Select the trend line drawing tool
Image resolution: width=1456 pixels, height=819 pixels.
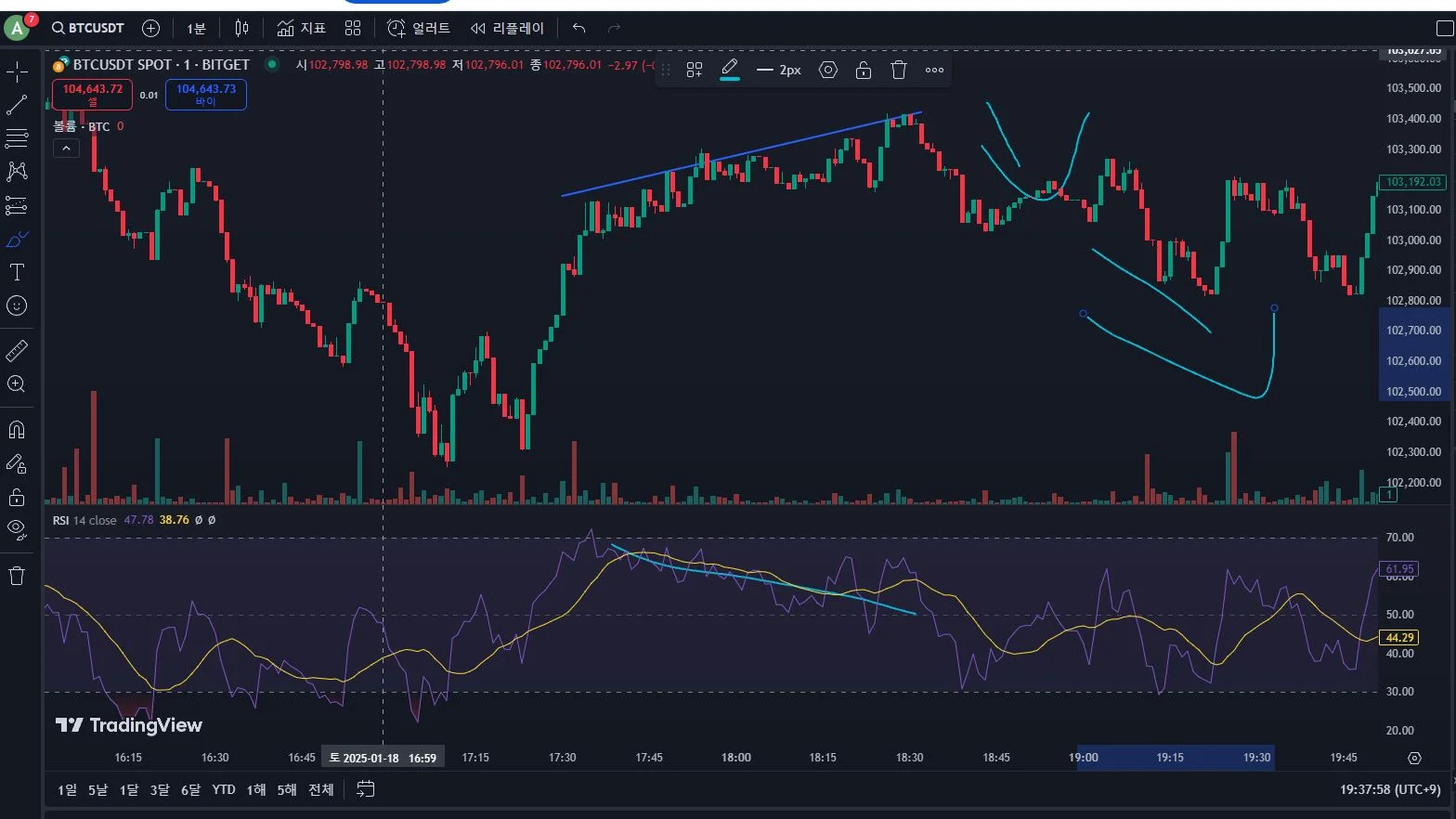pyautogui.click(x=17, y=105)
